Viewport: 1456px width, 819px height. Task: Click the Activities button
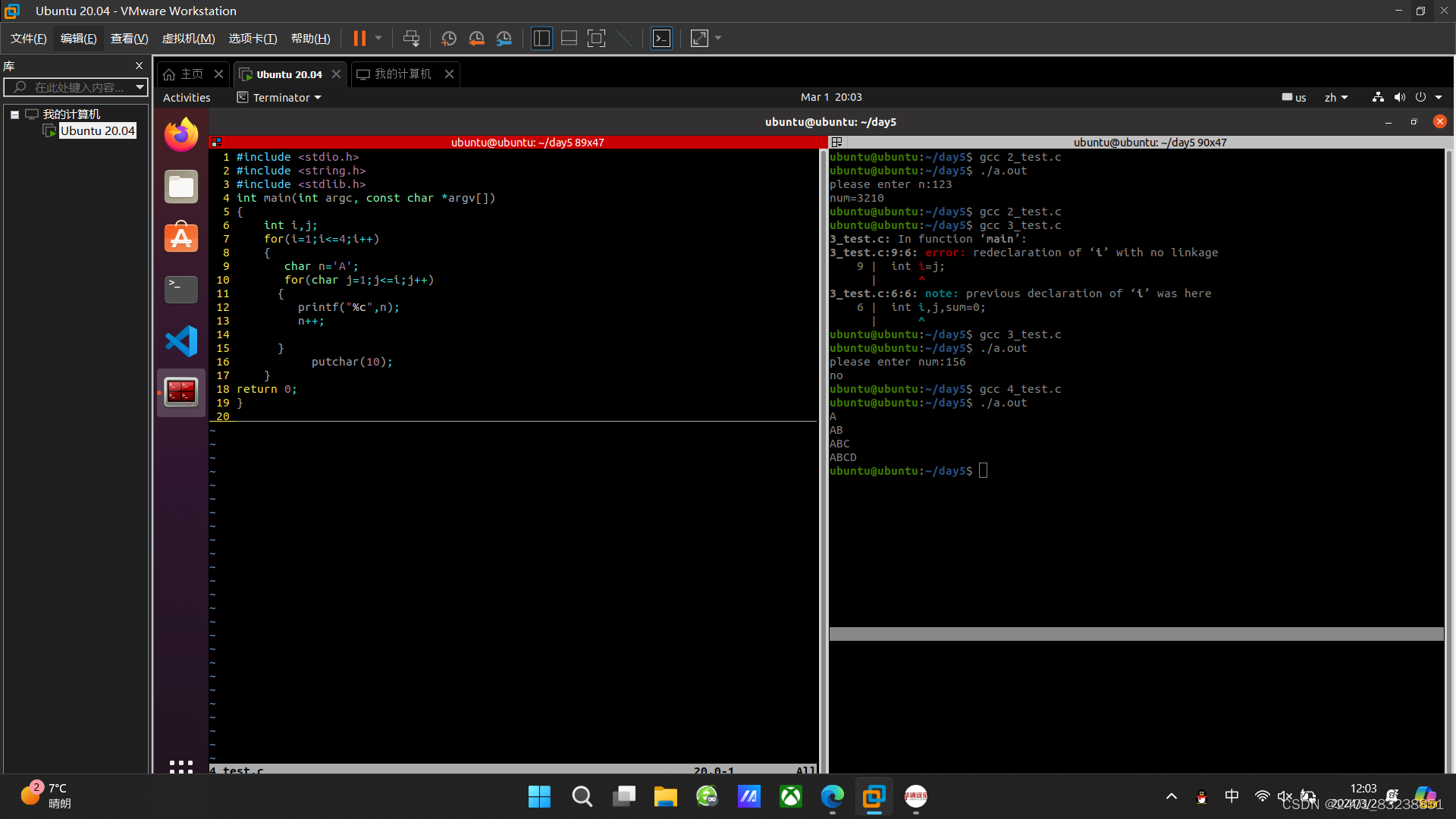pyautogui.click(x=187, y=97)
